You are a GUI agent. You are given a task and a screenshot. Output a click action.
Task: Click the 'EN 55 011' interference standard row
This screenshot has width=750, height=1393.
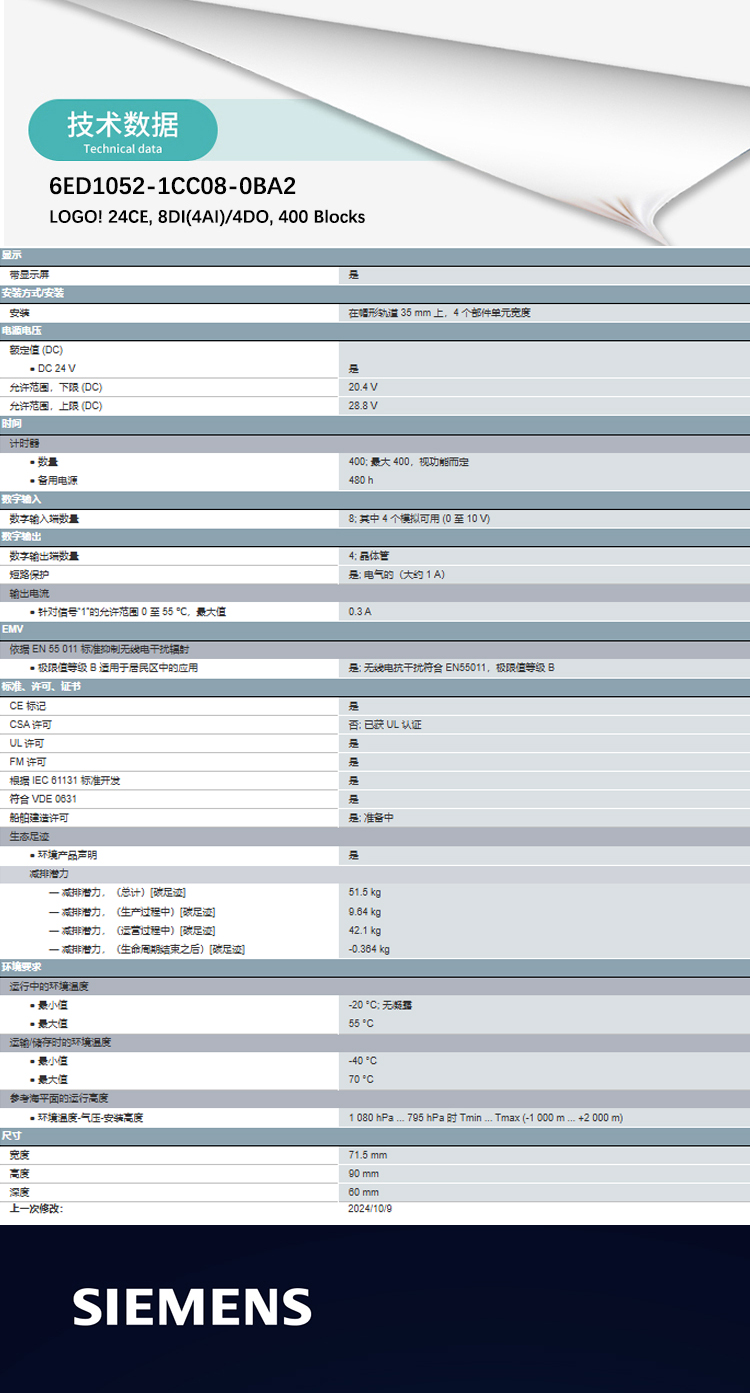tap(375, 649)
